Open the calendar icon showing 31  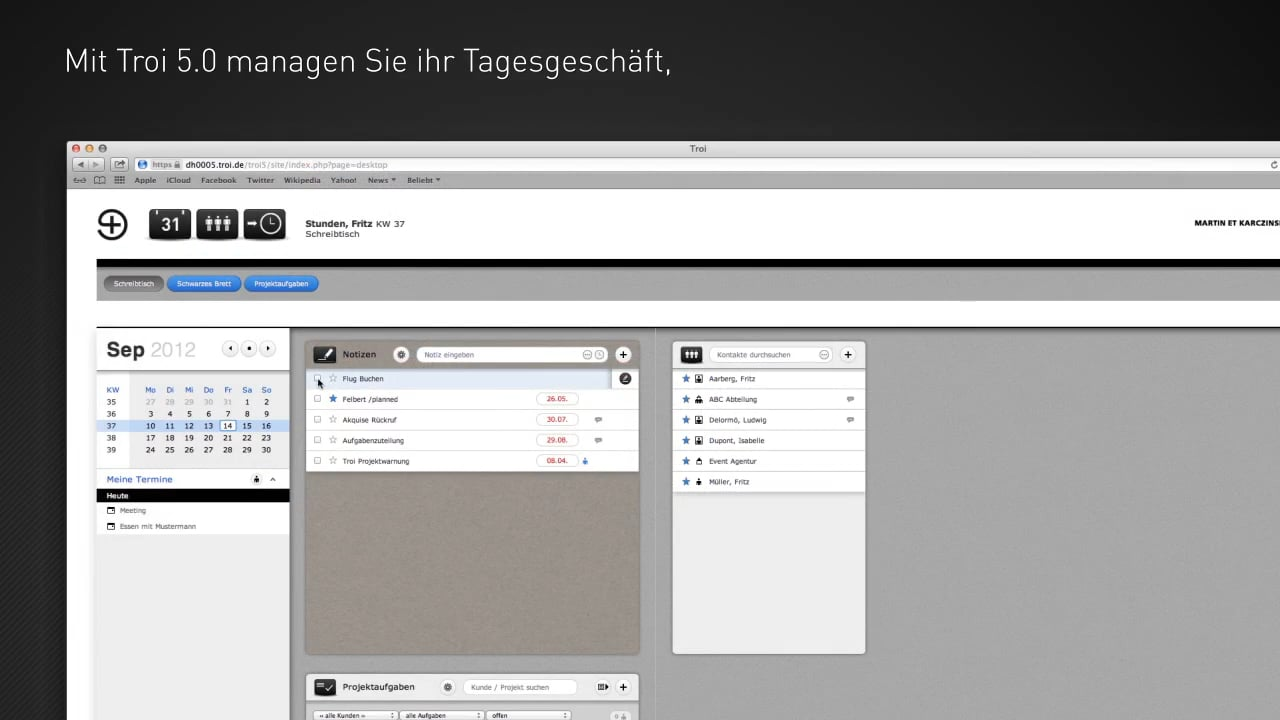(169, 224)
